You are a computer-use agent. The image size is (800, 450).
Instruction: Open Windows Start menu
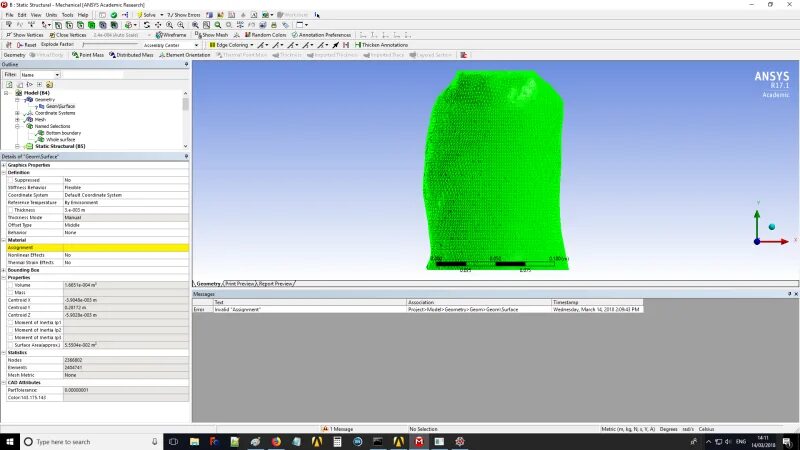pos(9,441)
